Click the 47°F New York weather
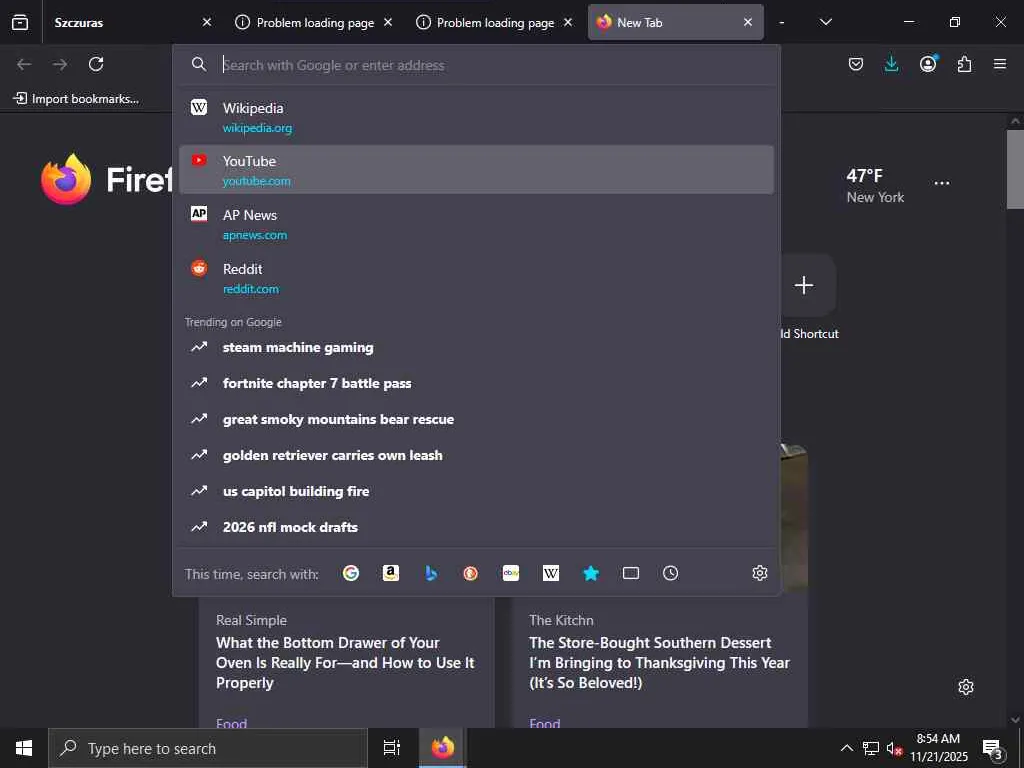This screenshot has height=768, width=1024. [x=875, y=185]
